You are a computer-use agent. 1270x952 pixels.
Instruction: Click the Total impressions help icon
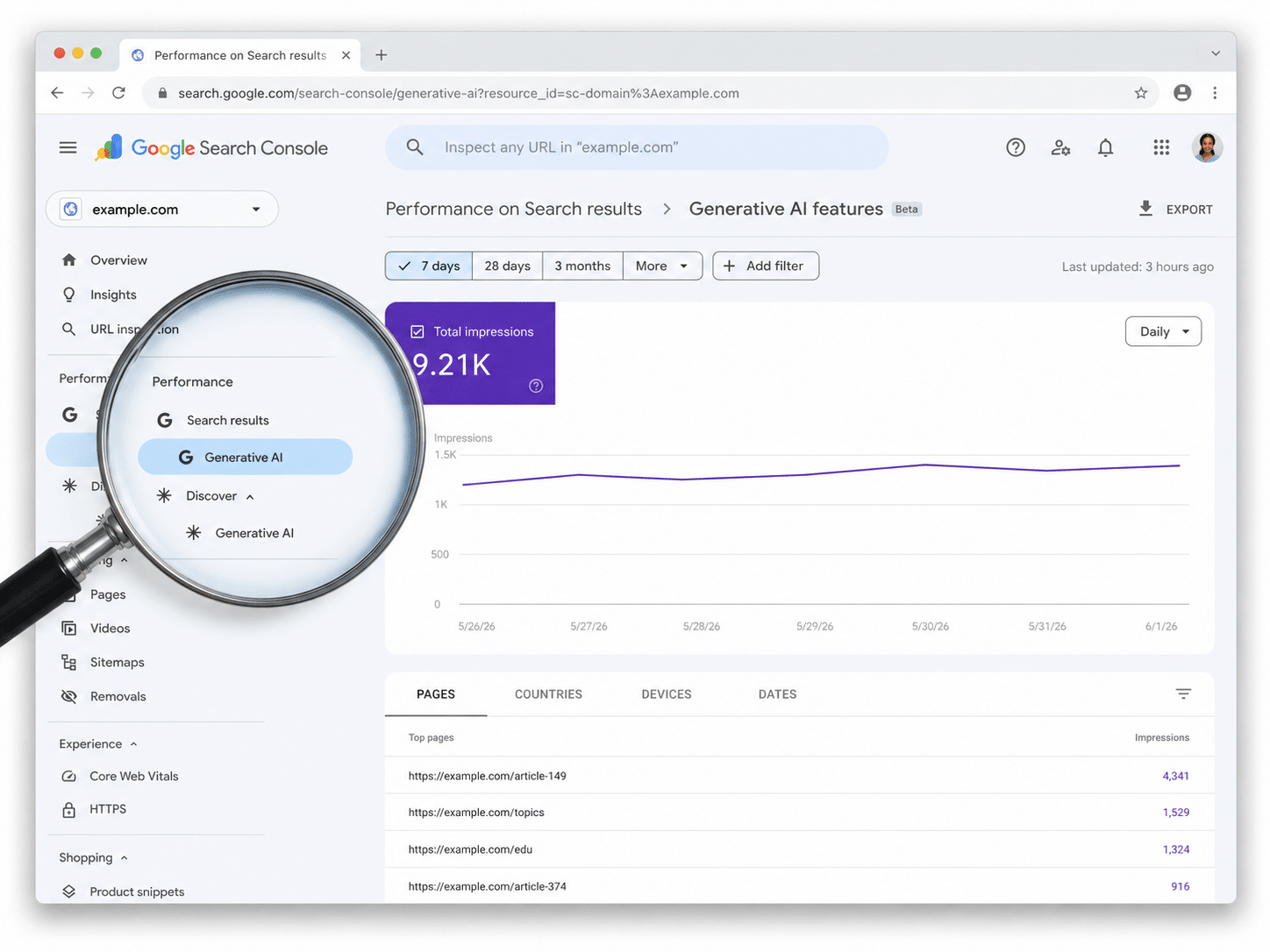[536, 386]
